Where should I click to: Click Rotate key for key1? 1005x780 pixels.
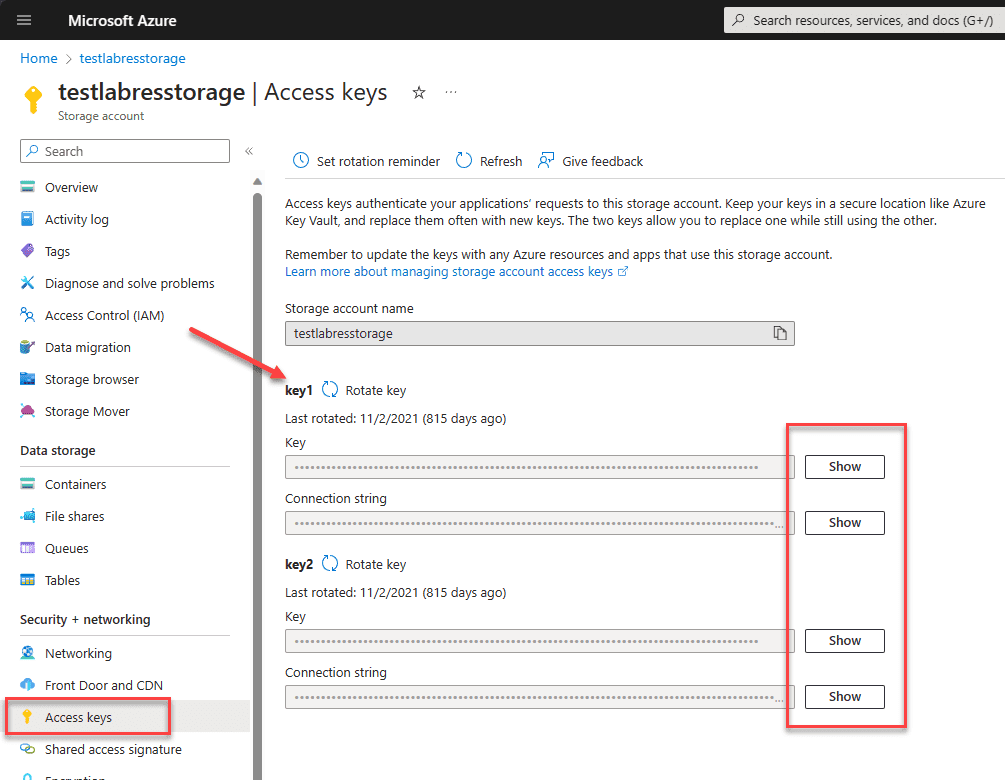click(x=364, y=390)
